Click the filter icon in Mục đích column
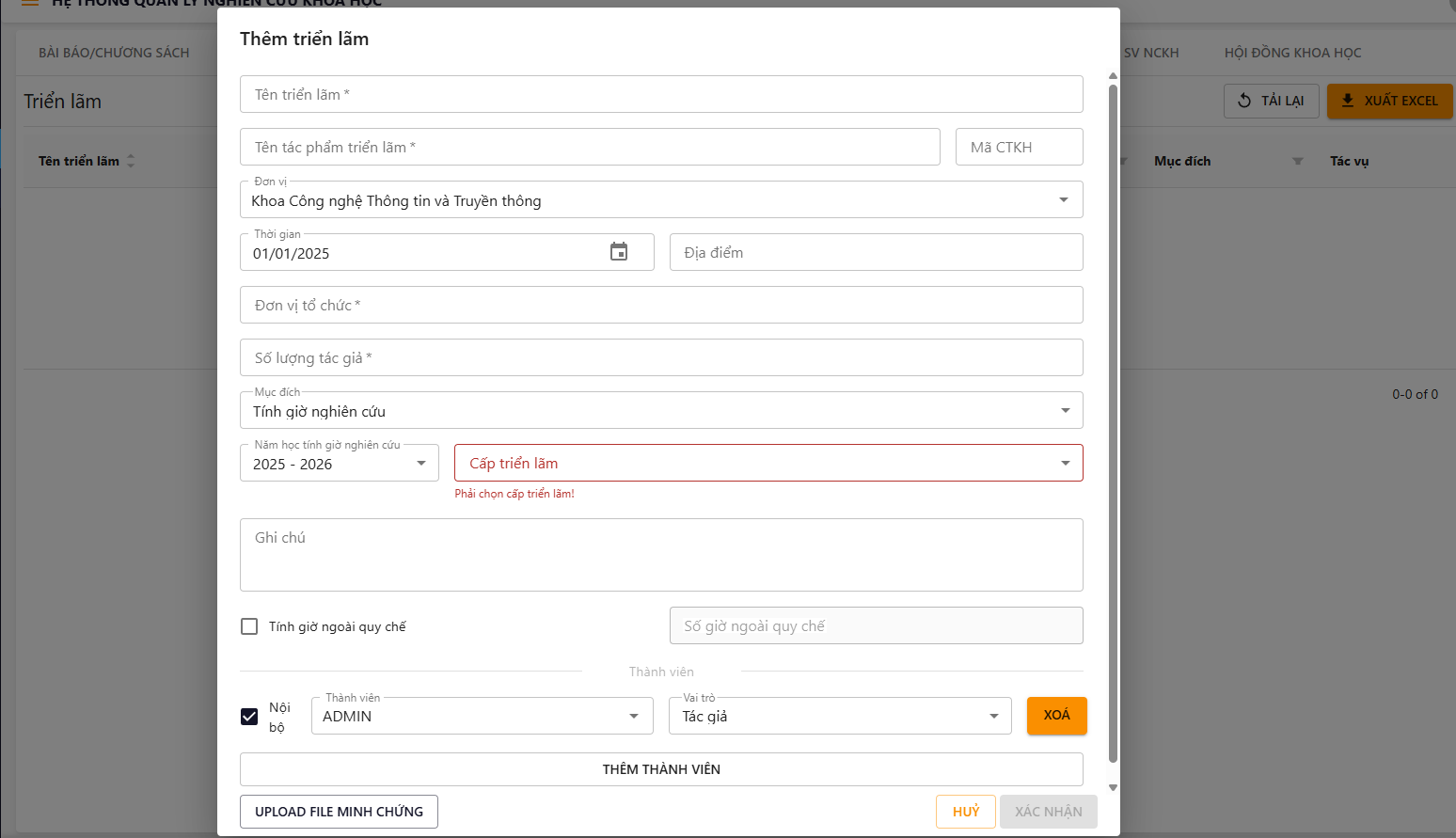This screenshot has width=1456, height=838. click(1298, 161)
